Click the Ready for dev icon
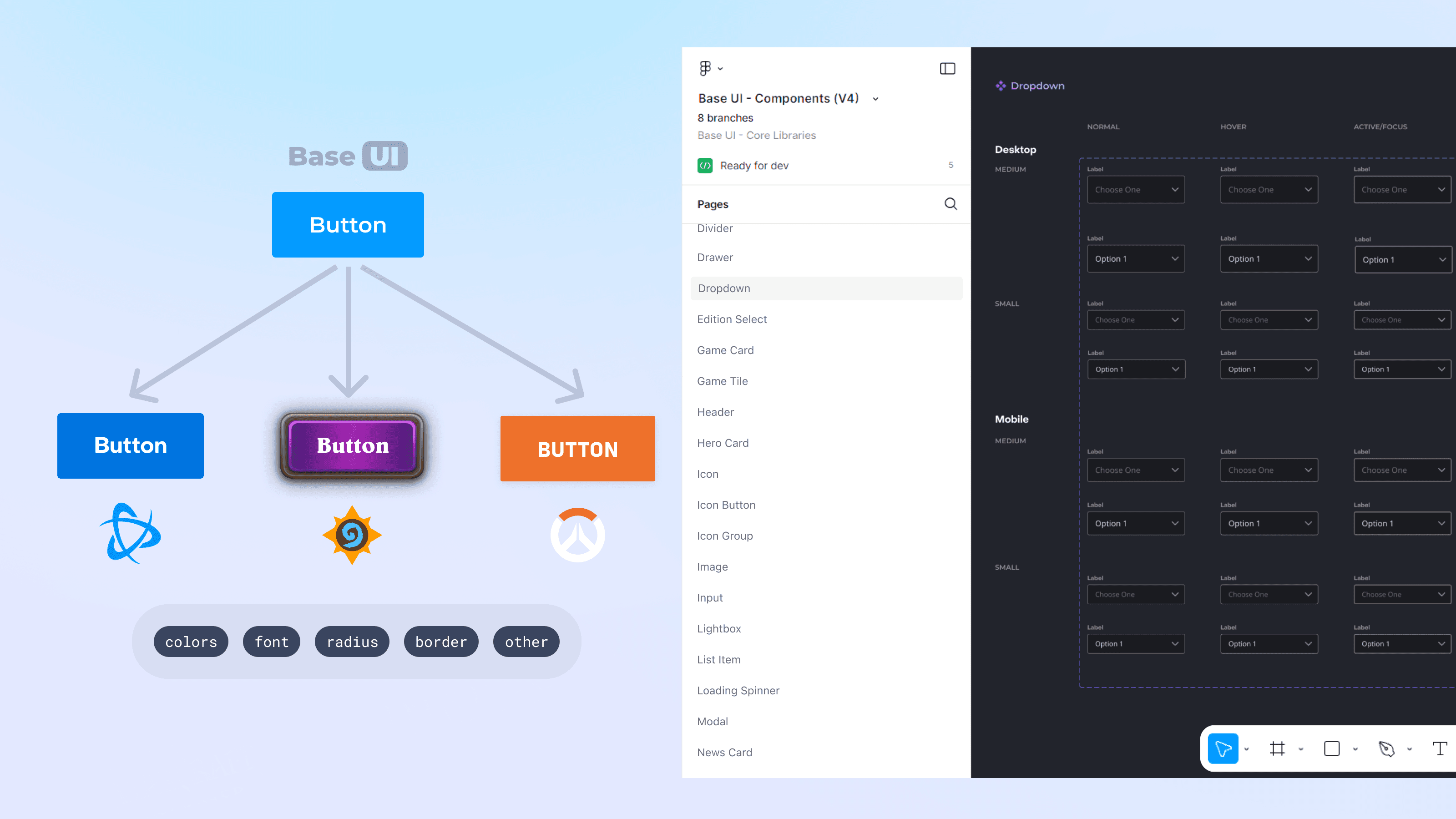Viewport: 1456px width, 819px height. [705, 166]
